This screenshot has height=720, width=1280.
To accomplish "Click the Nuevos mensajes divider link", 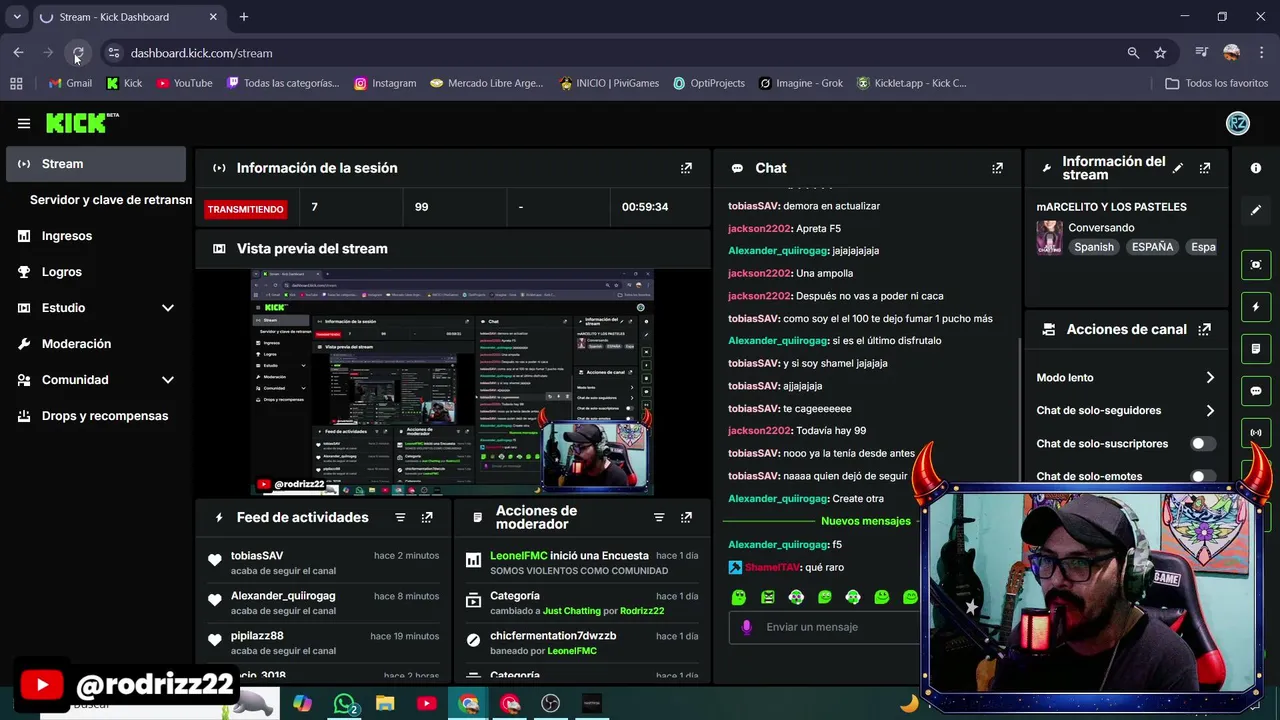I will click(x=865, y=521).
